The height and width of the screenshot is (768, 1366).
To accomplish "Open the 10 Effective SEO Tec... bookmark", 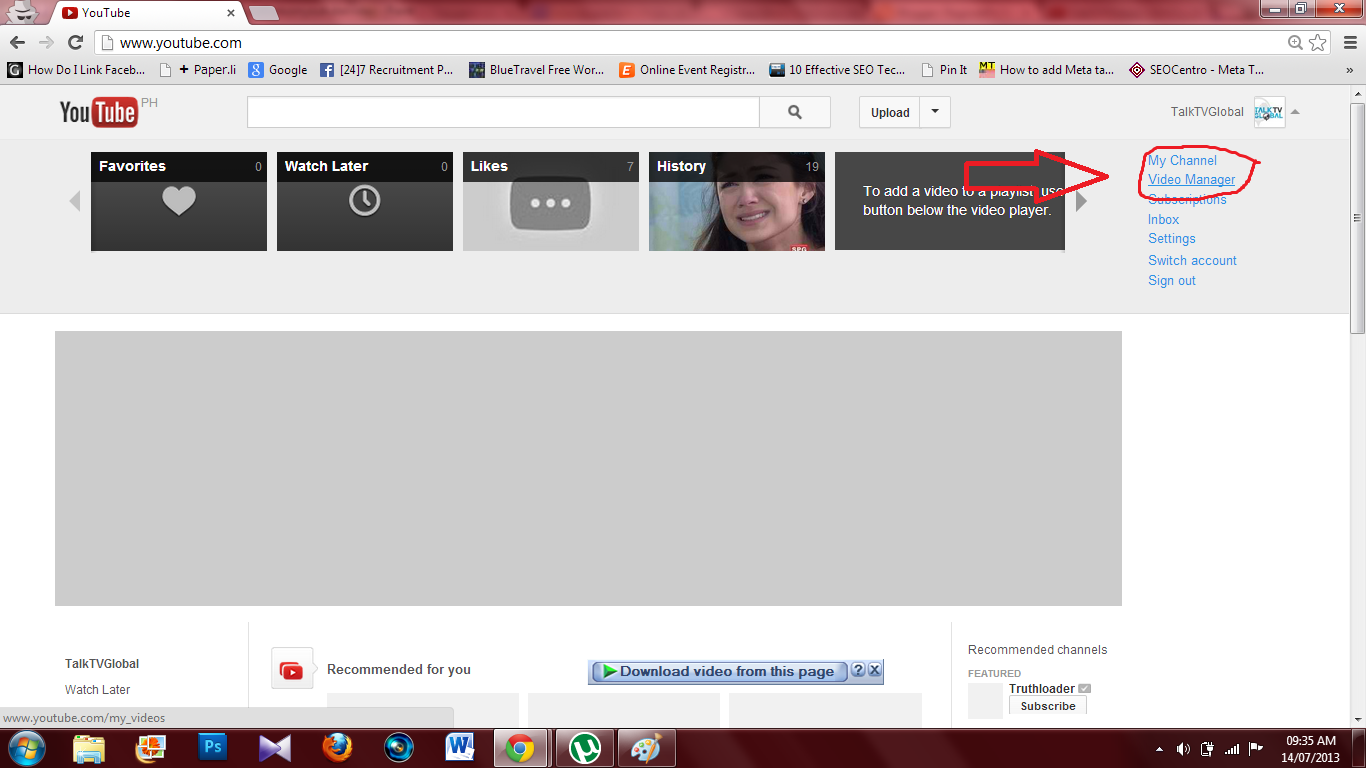I will click(837, 70).
